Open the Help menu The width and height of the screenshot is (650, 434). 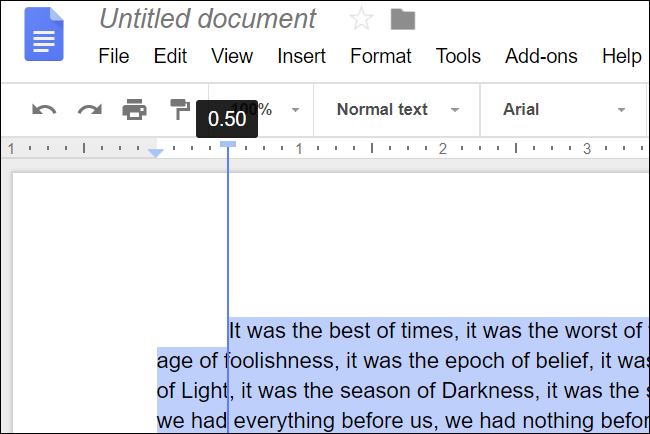coord(622,56)
